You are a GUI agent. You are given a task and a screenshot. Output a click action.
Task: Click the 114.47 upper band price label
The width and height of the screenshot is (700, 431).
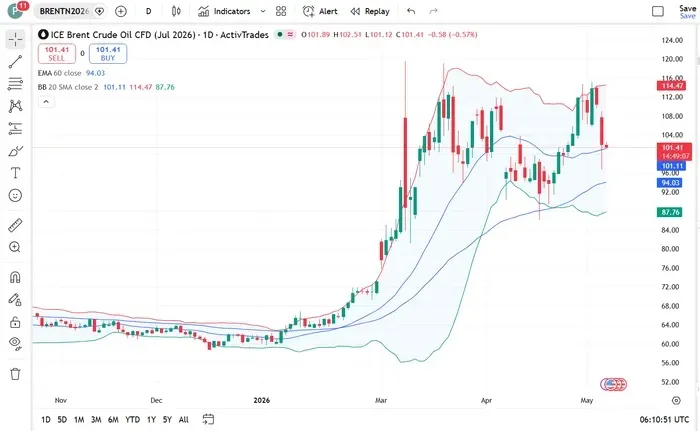[671, 86]
